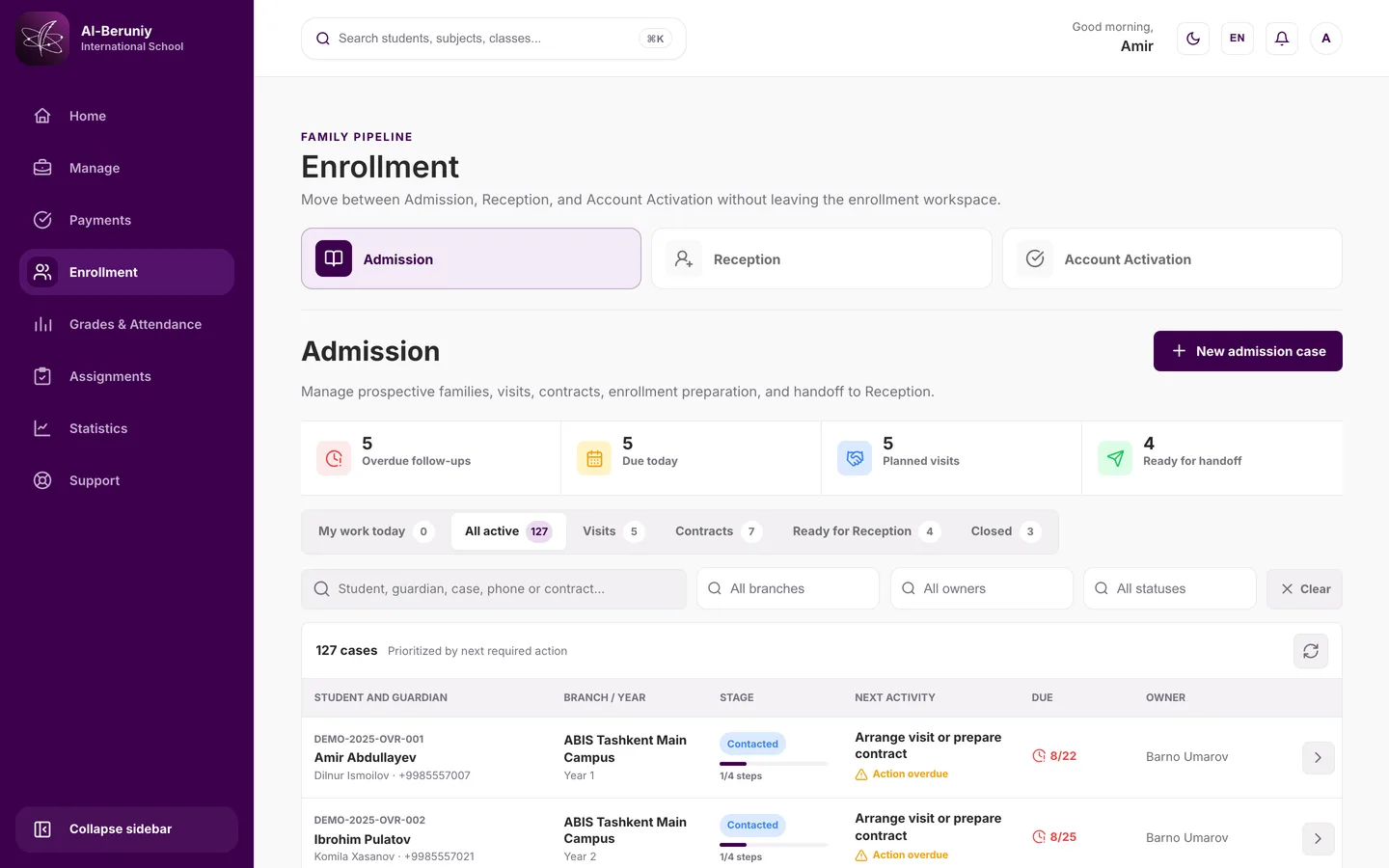Switch to the Contracts tab
This screenshot has height=868, width=1389.
(719, 531)
